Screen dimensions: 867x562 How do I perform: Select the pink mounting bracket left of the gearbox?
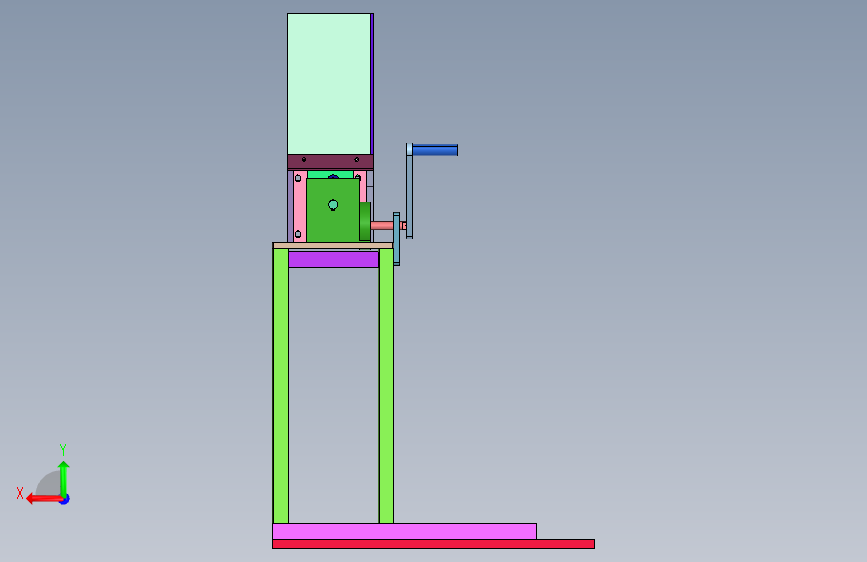tap(300, 206)
